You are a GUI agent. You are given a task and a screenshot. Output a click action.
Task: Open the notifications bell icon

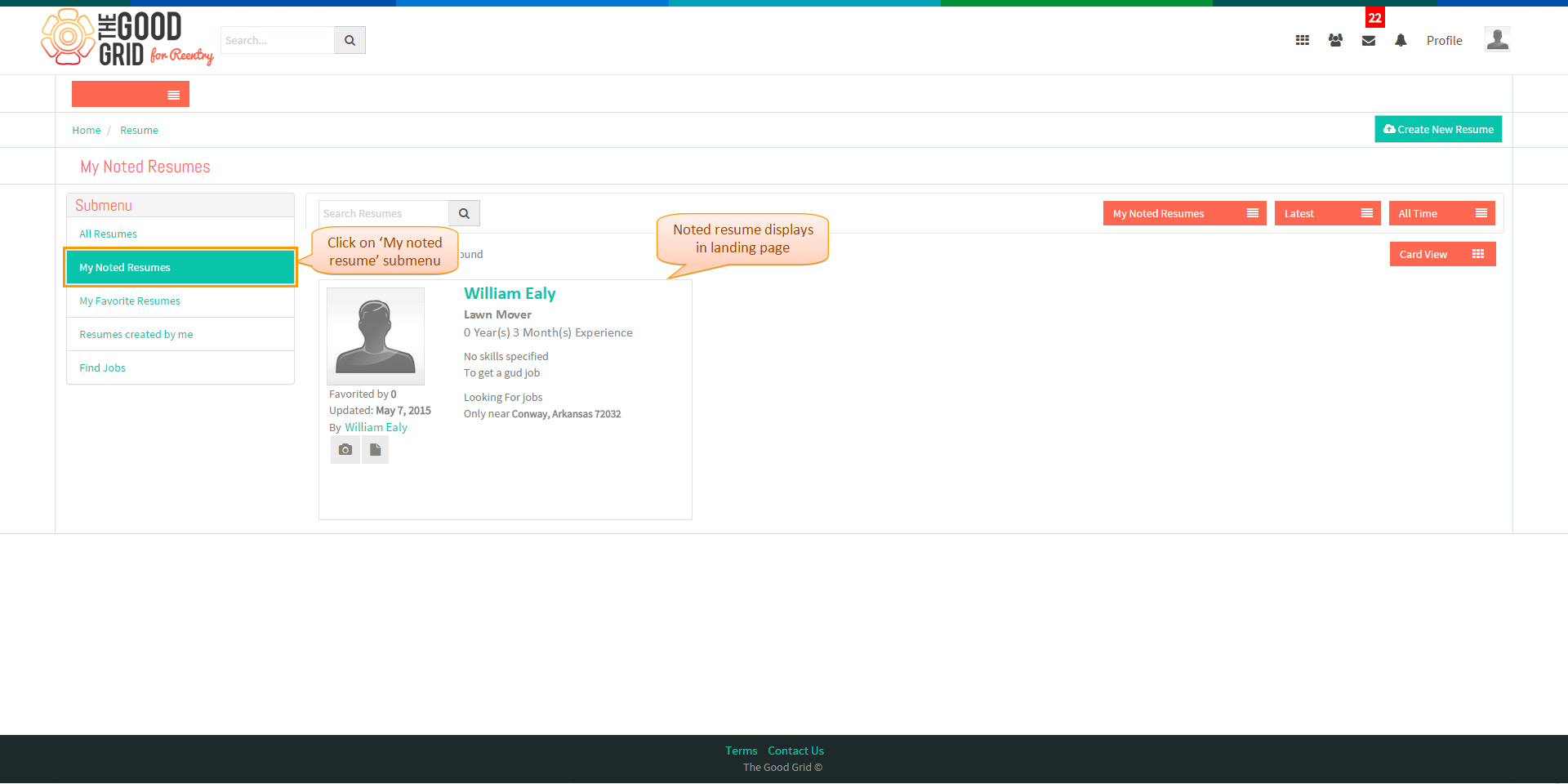1401,40
